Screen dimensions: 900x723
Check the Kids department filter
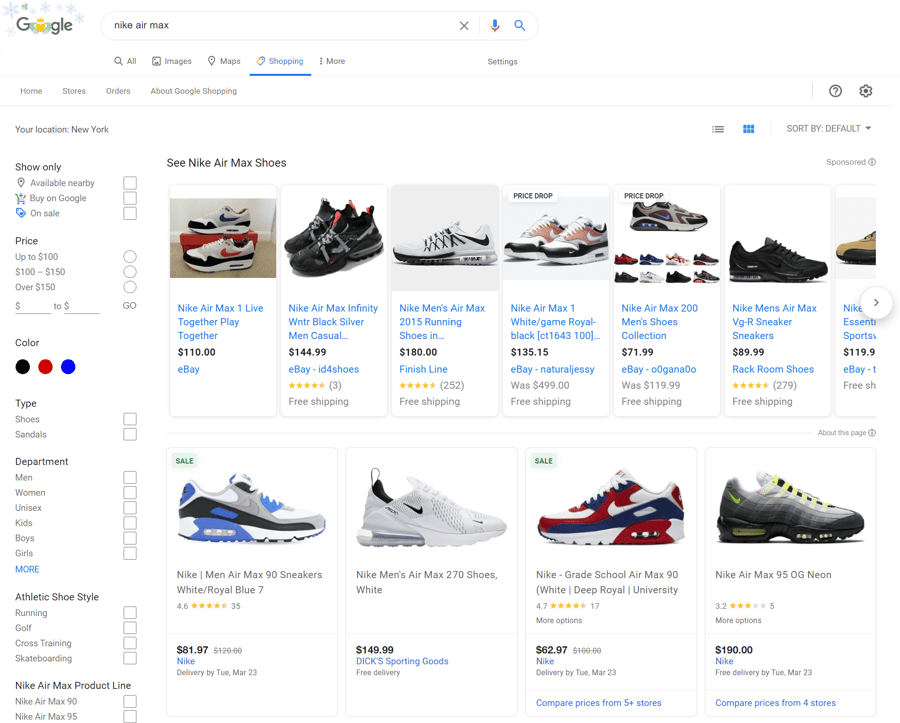[130, 523]
